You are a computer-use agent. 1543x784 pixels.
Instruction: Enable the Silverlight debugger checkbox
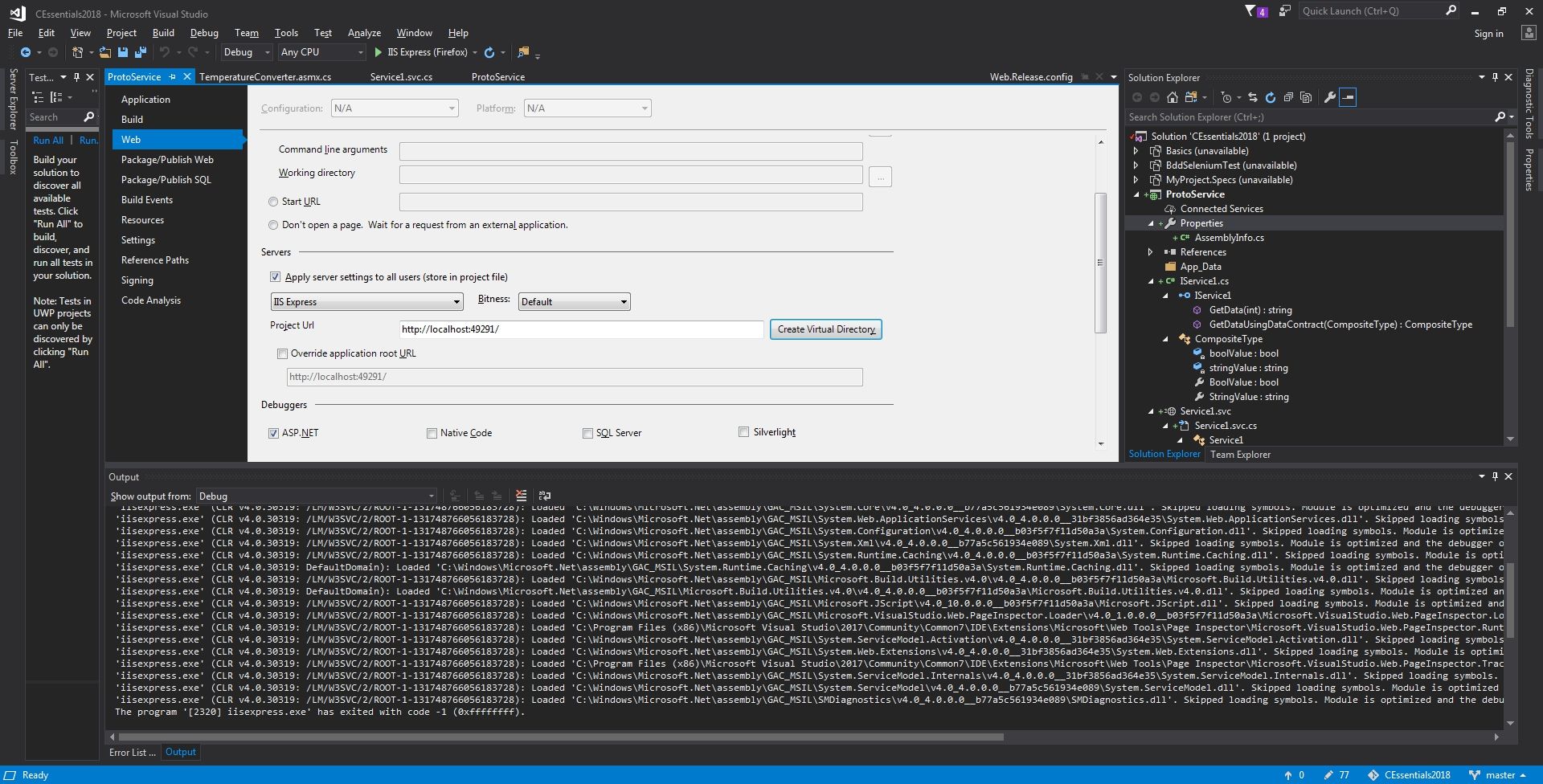[x=743, y=432]
